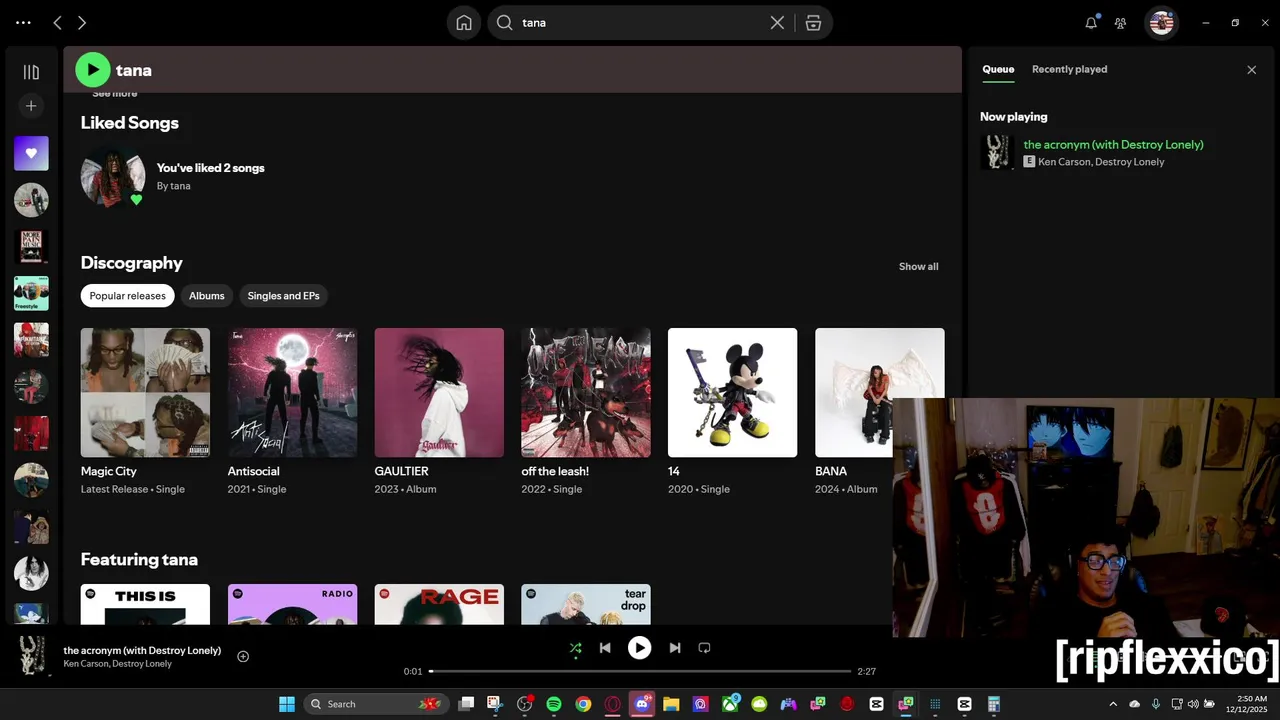Seek in the playback progress bar

pyautogui.click(x=640, y=671)
